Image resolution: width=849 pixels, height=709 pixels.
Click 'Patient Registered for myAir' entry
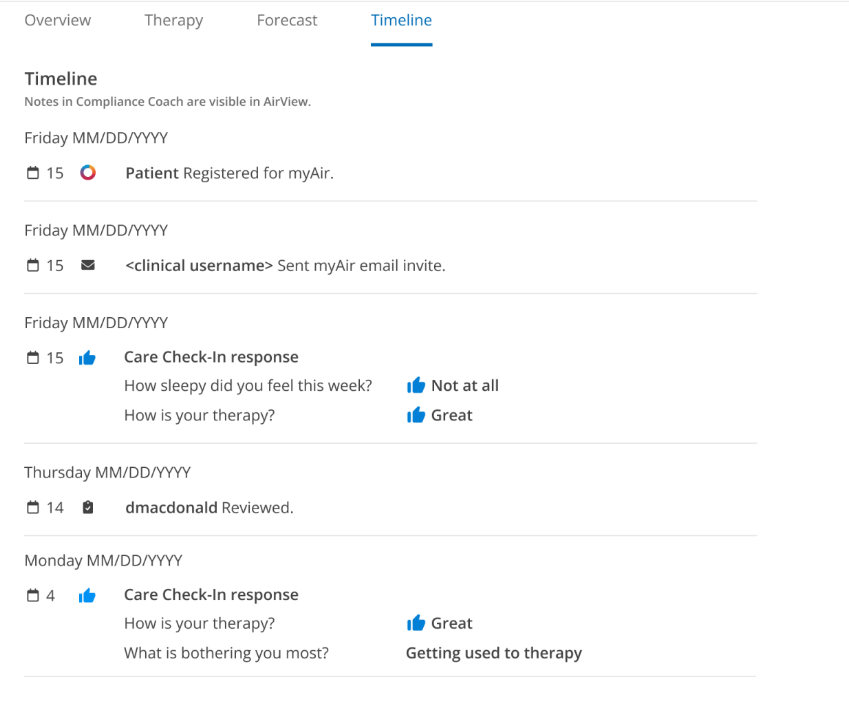229,173
